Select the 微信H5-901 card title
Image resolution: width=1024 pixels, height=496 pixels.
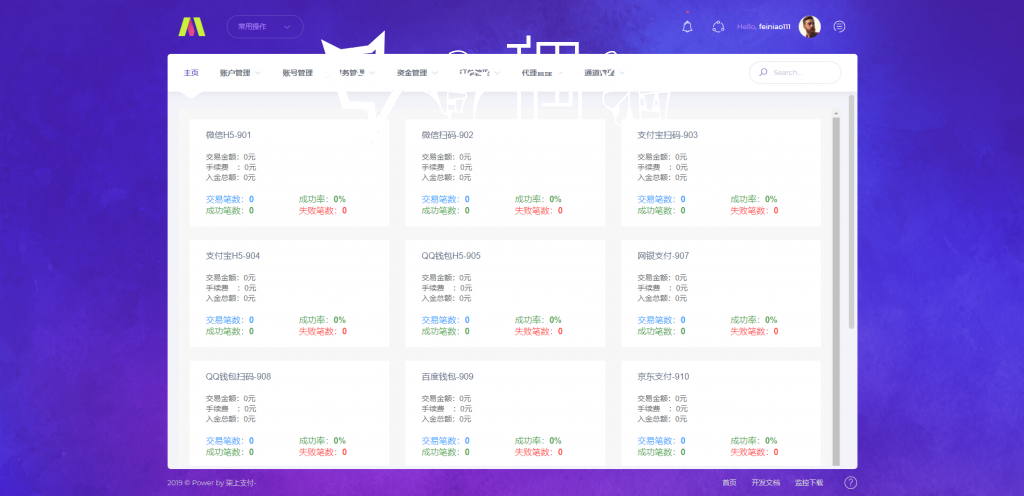point(229,135)
